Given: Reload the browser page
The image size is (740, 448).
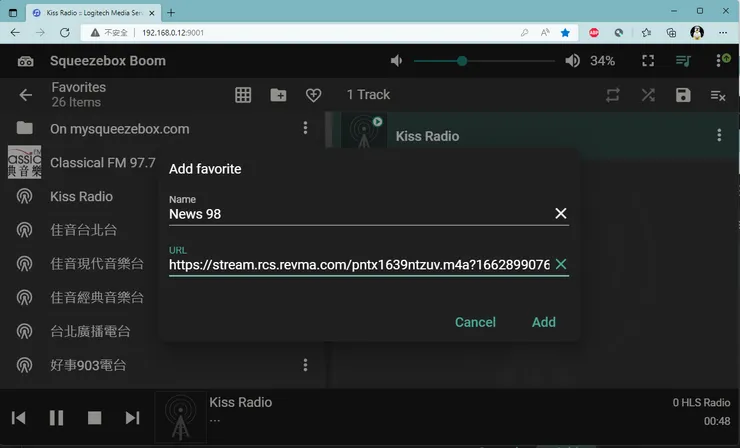Looking at the screenshot, I should (65, 33).
